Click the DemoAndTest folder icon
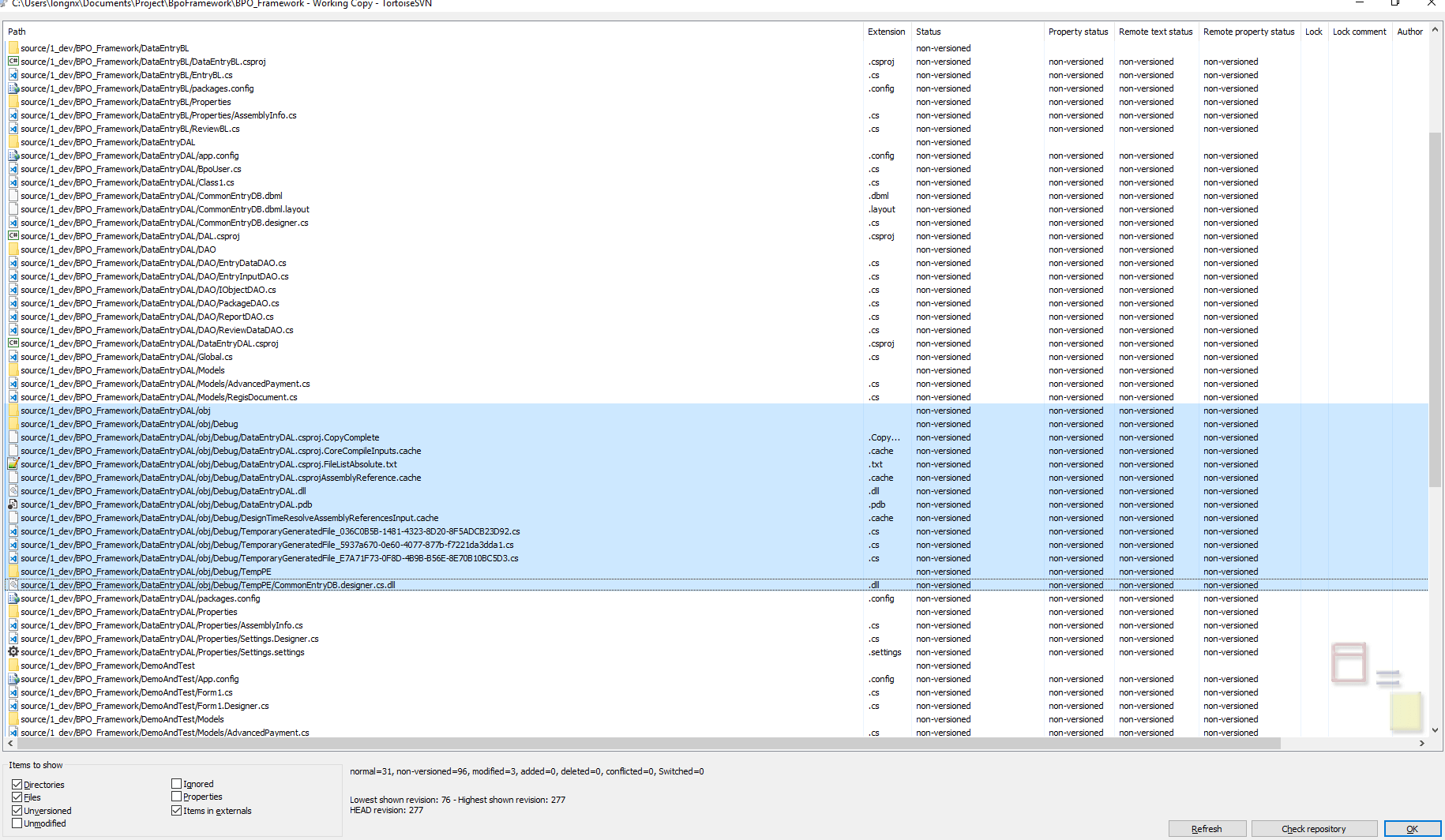Screen dimensions: 1445x840 (x=13, y=666)
